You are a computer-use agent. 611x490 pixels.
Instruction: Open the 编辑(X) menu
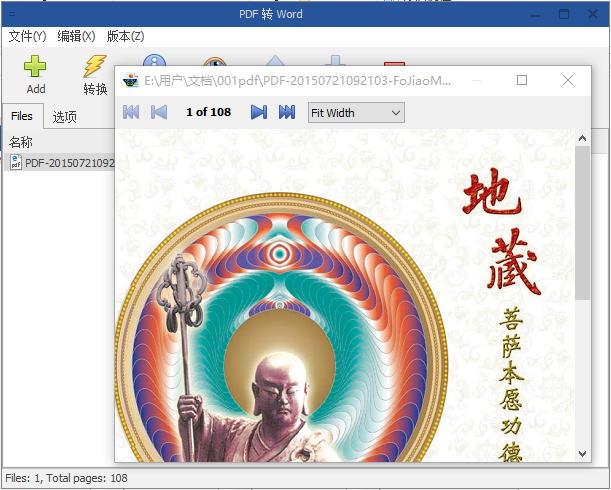(76, 36)
